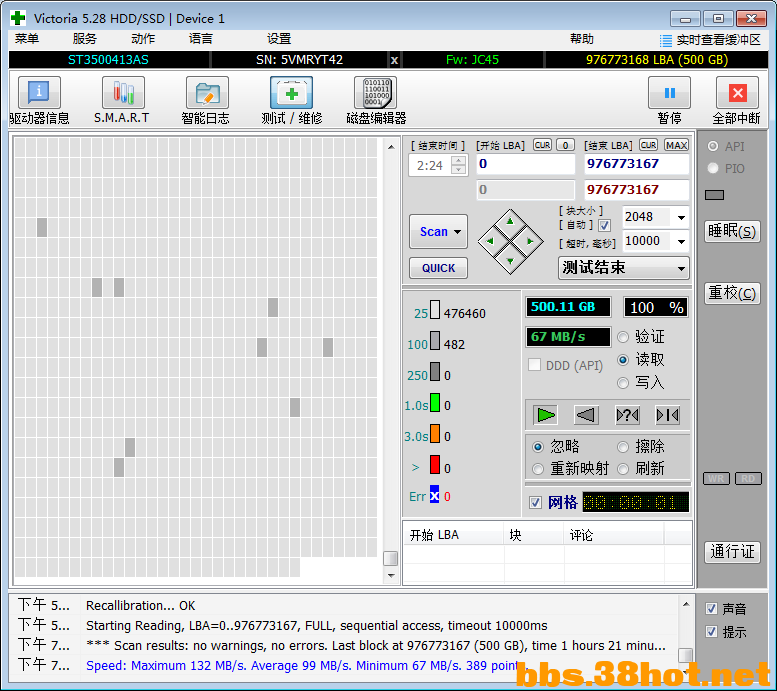Open the Service (服务) menu
Viewport: 777px width, 691px height.
(84, 39)
